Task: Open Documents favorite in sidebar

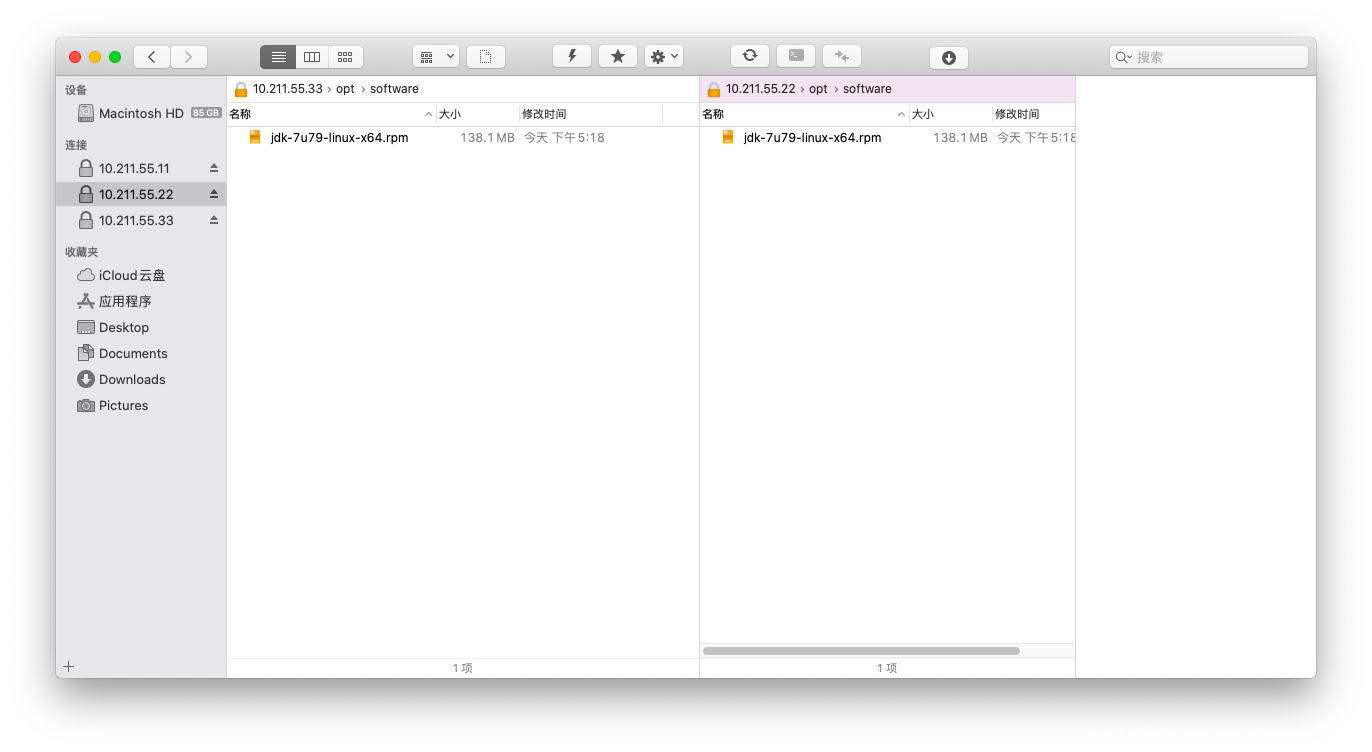Action: click(140, 353)
